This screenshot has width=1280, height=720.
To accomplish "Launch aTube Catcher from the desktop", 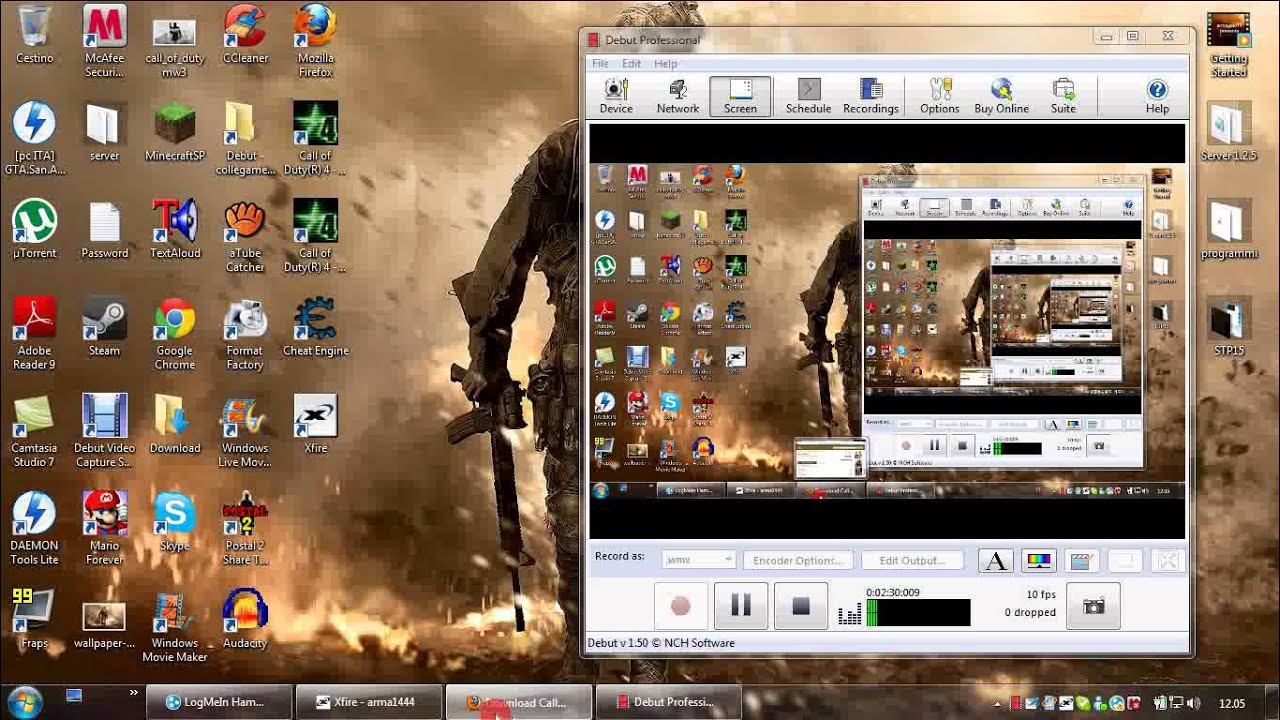I will 244,237.
